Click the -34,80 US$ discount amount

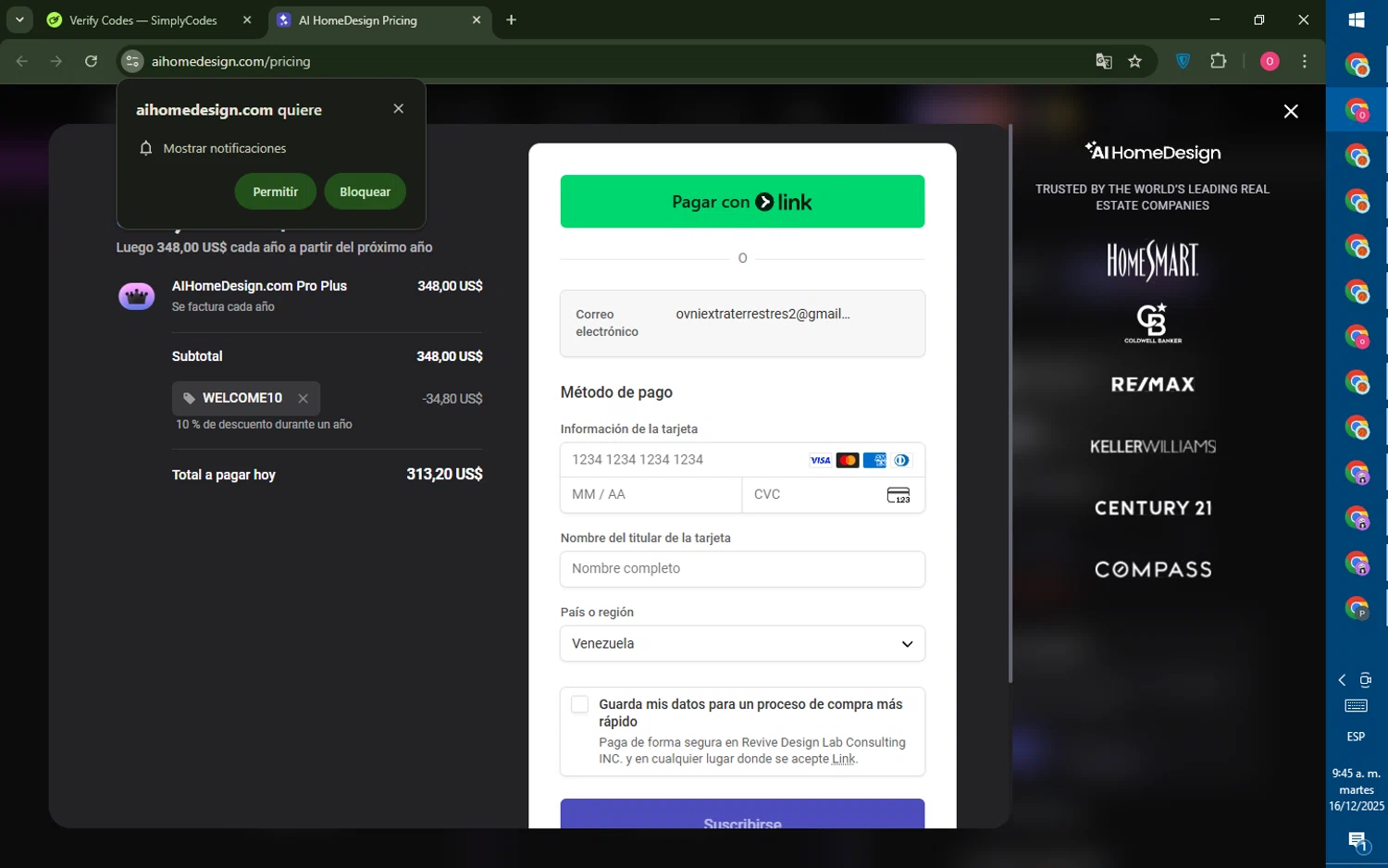point(452,399)
